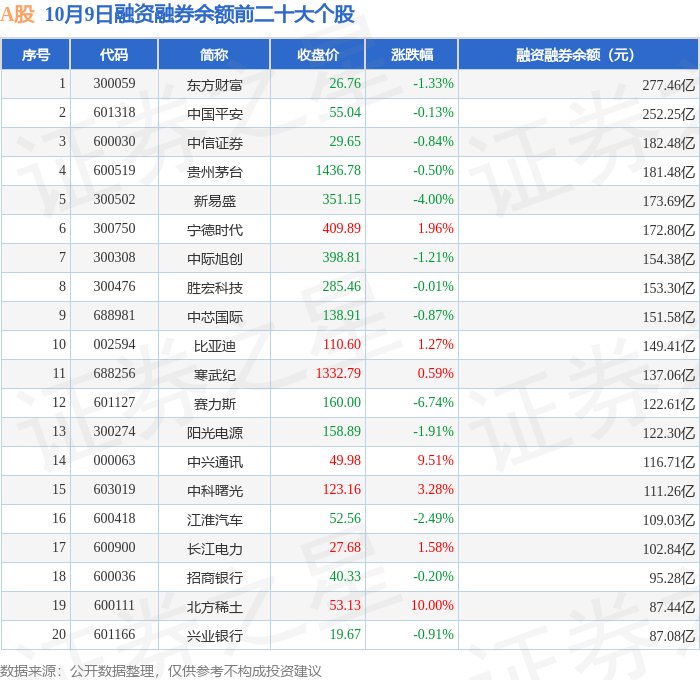The width and height of the screenshot is (700, 680).
Task: Click change value -4.00%
Action: (433, 200)
